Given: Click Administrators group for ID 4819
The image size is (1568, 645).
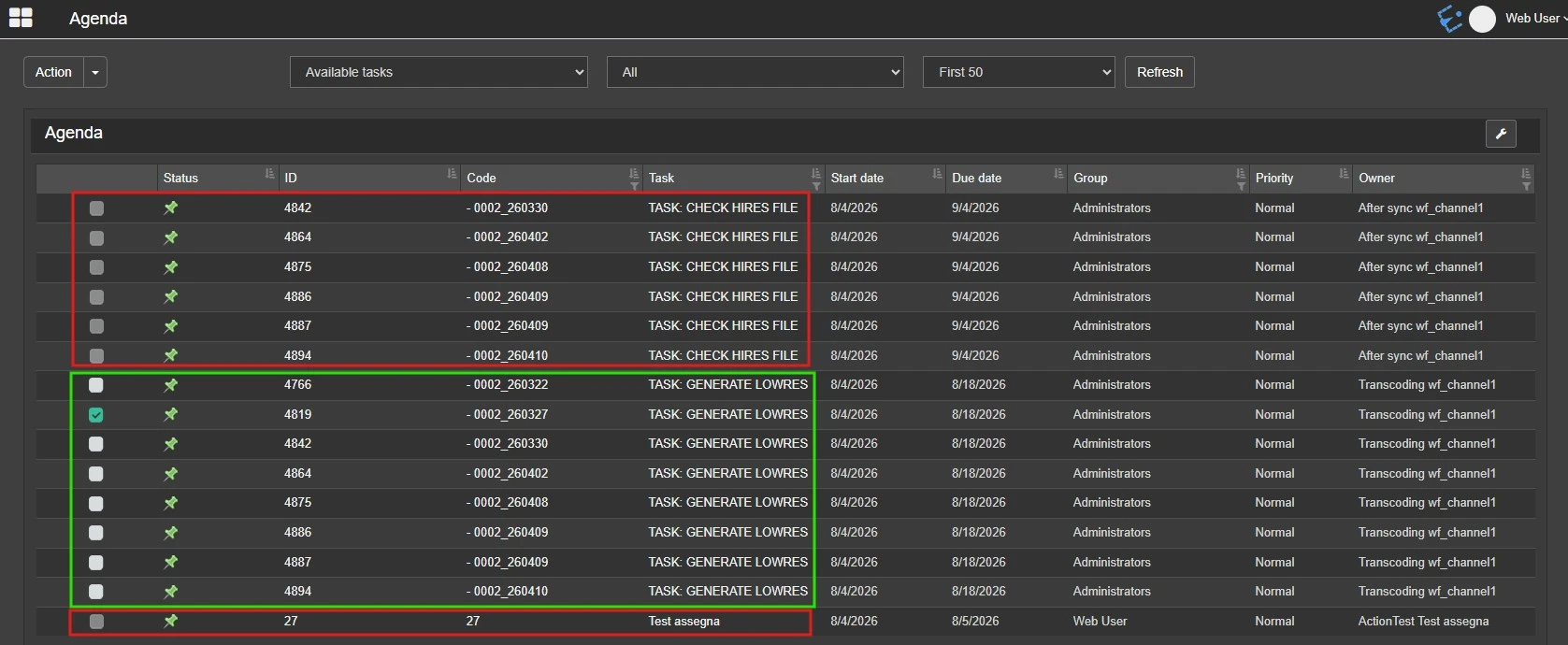Looking at the screenshot, I should pyautogui.click(x=1112, y=414).
